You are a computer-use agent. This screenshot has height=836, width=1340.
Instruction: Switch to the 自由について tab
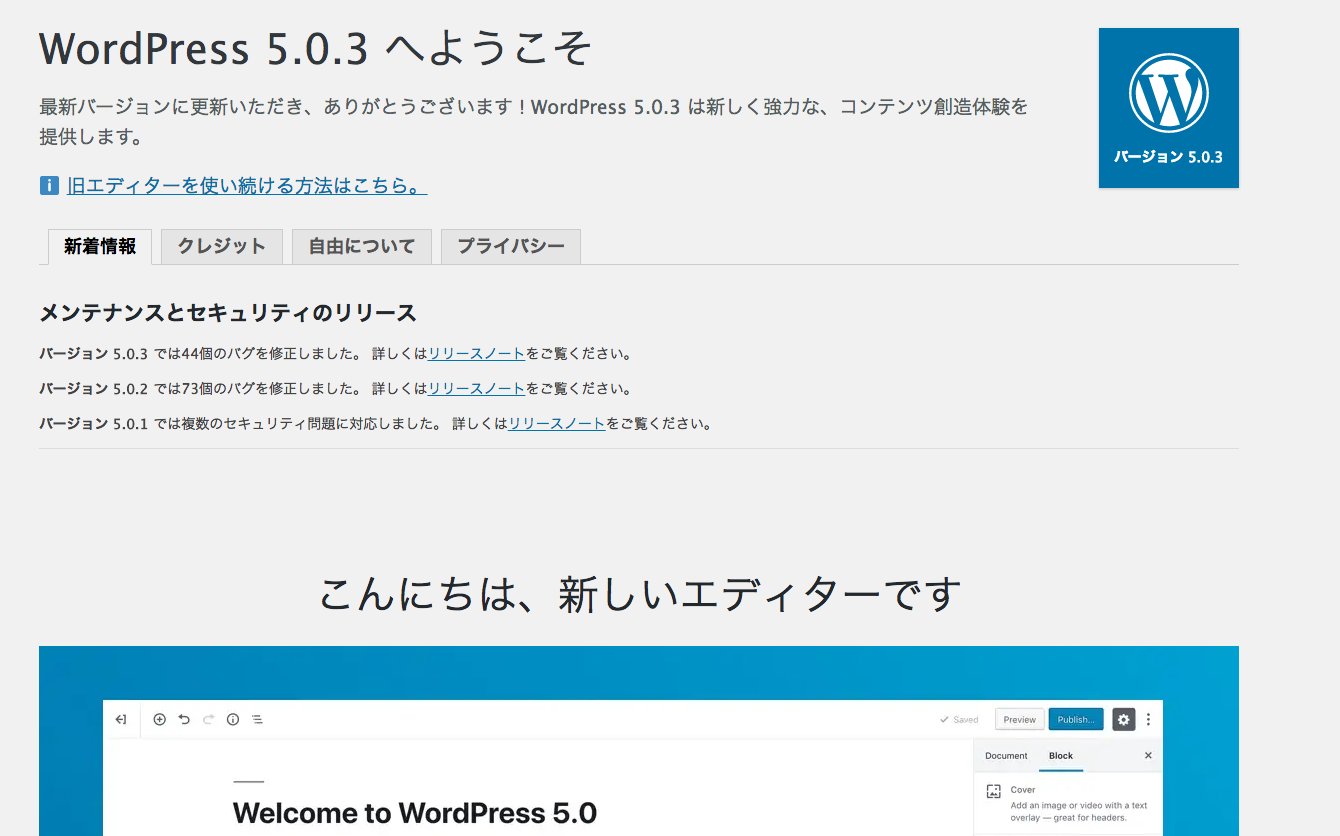pyautogui.click(x=362, y=247)
